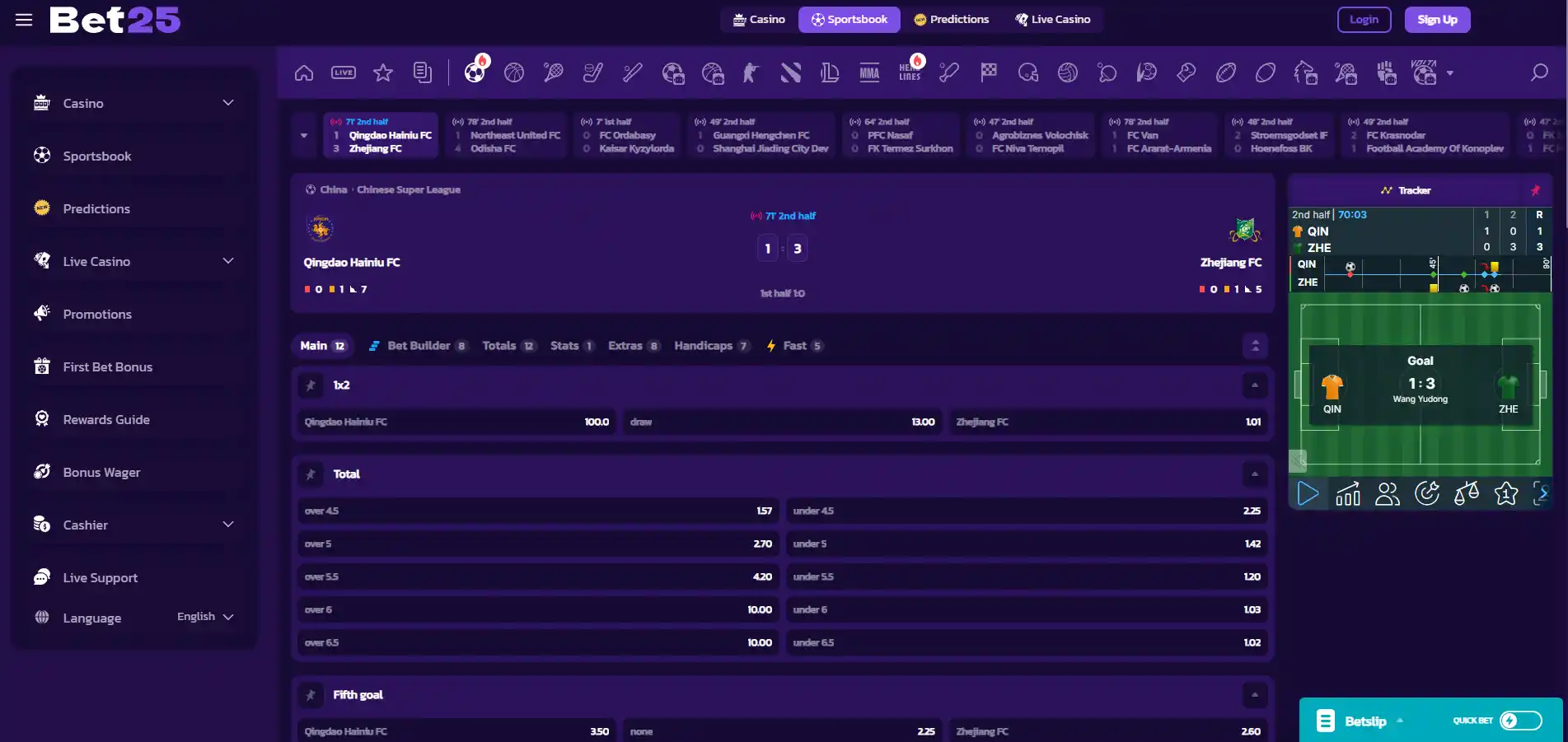Select the MMA icon
Screen dimensions: 1568x742
pos(869,73)
